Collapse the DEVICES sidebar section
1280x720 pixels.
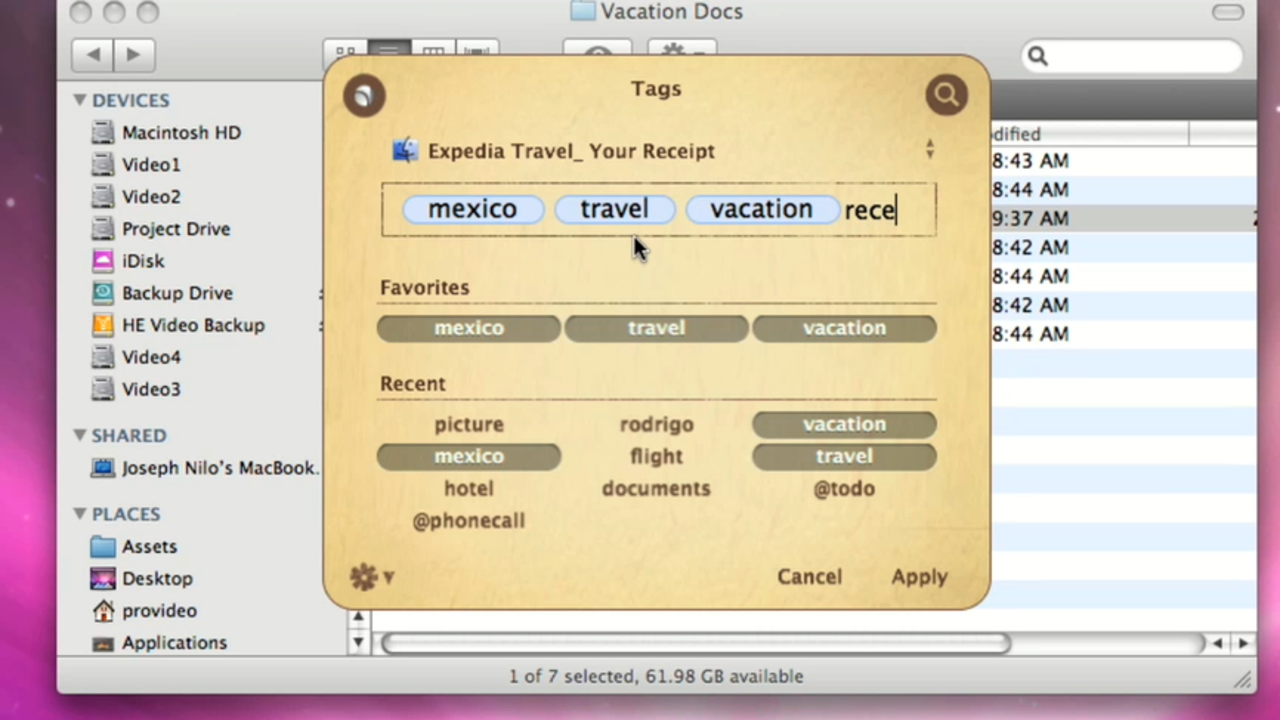pos(79,100)
